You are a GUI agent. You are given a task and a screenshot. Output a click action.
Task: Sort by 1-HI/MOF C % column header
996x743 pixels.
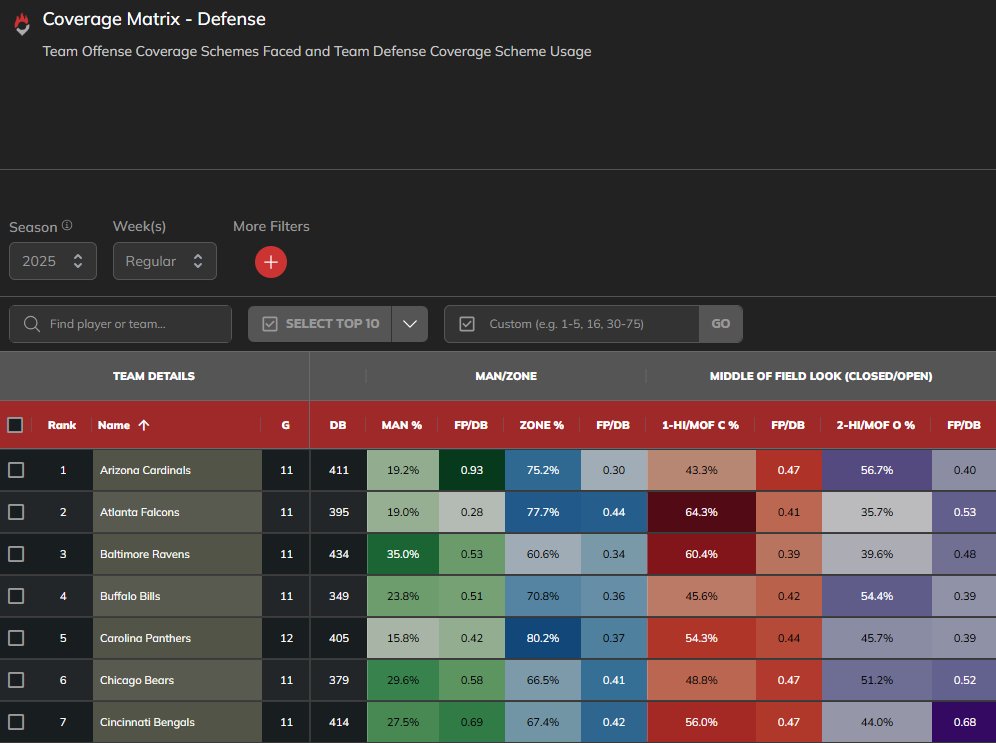point(700,425)
